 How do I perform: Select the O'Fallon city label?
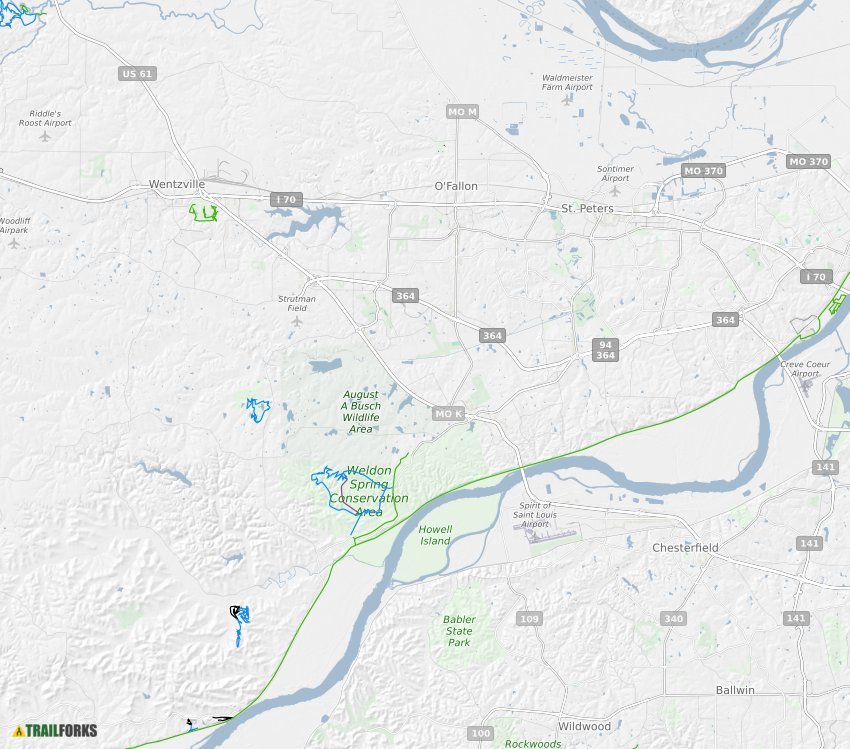tap(456, 186)
